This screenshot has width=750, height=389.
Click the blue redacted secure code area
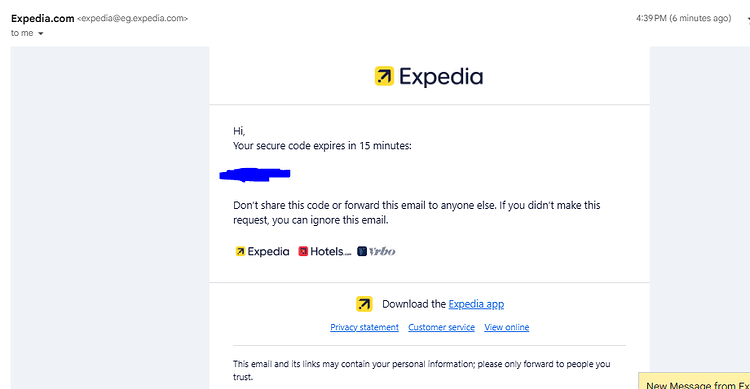click(254, 175)
